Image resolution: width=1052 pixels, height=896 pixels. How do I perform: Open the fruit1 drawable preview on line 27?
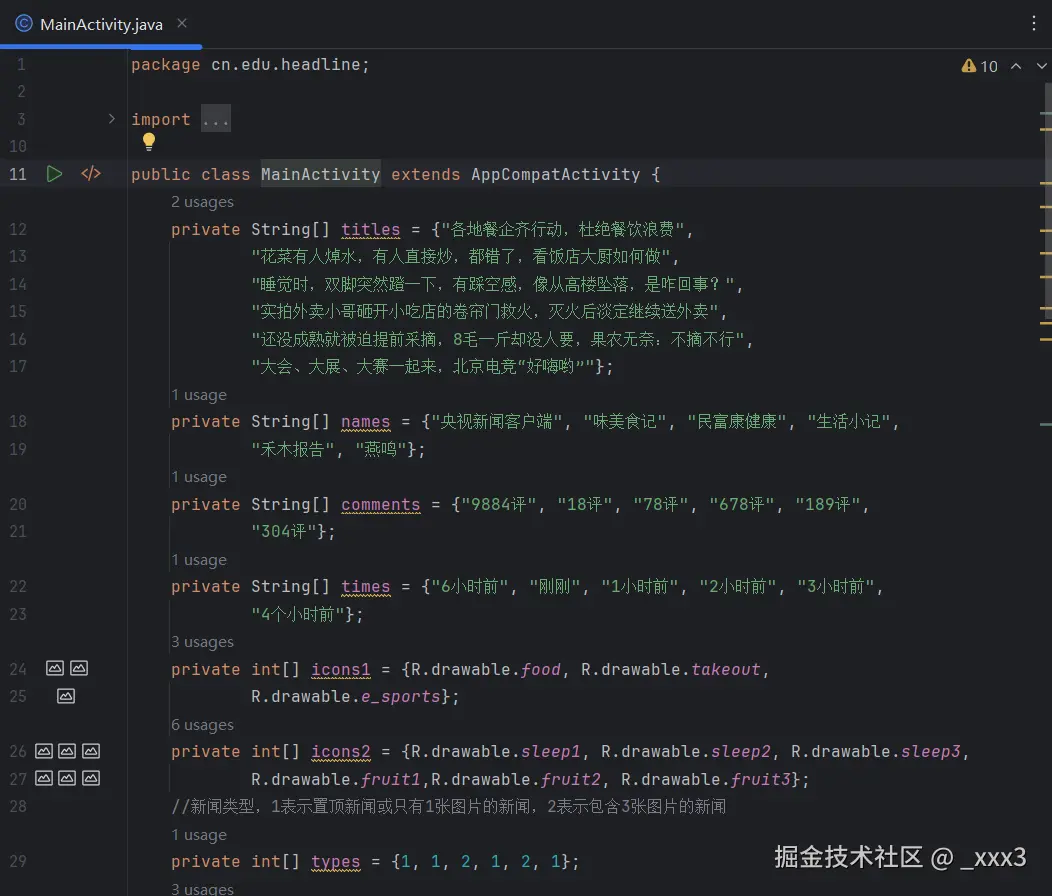[44, 779]
